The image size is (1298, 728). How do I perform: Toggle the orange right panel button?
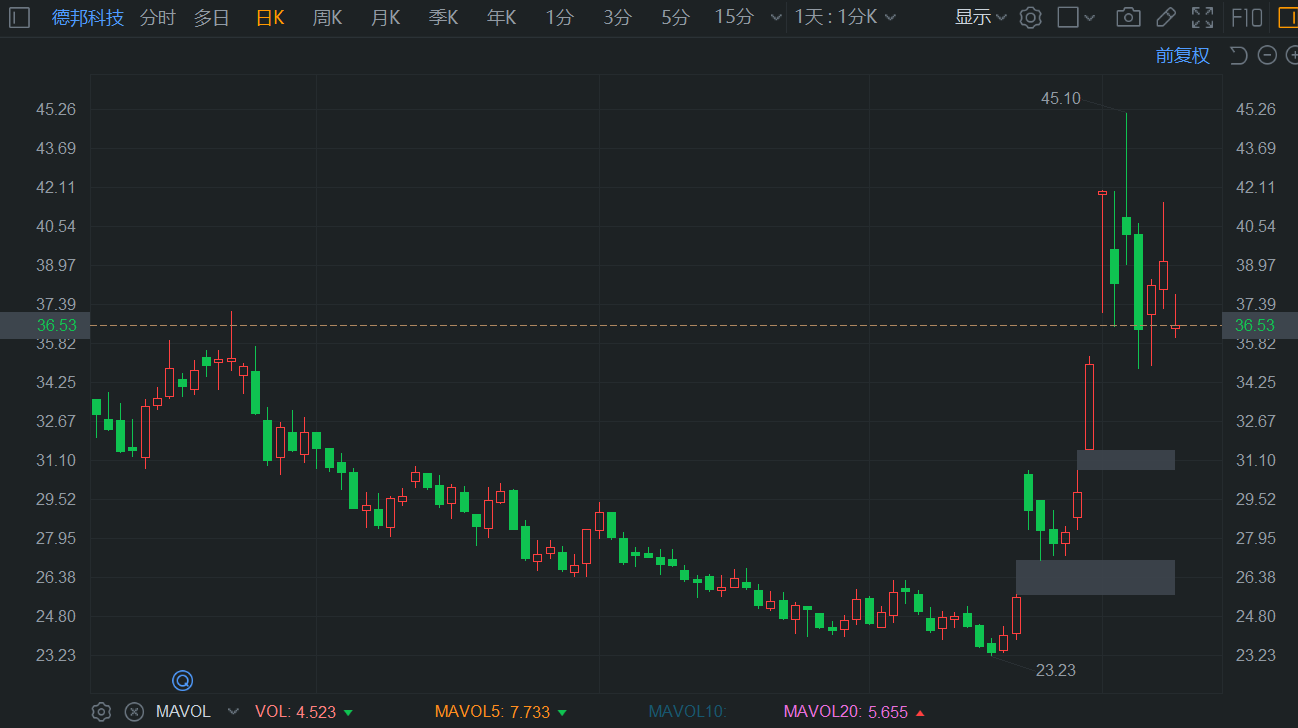1287,17
